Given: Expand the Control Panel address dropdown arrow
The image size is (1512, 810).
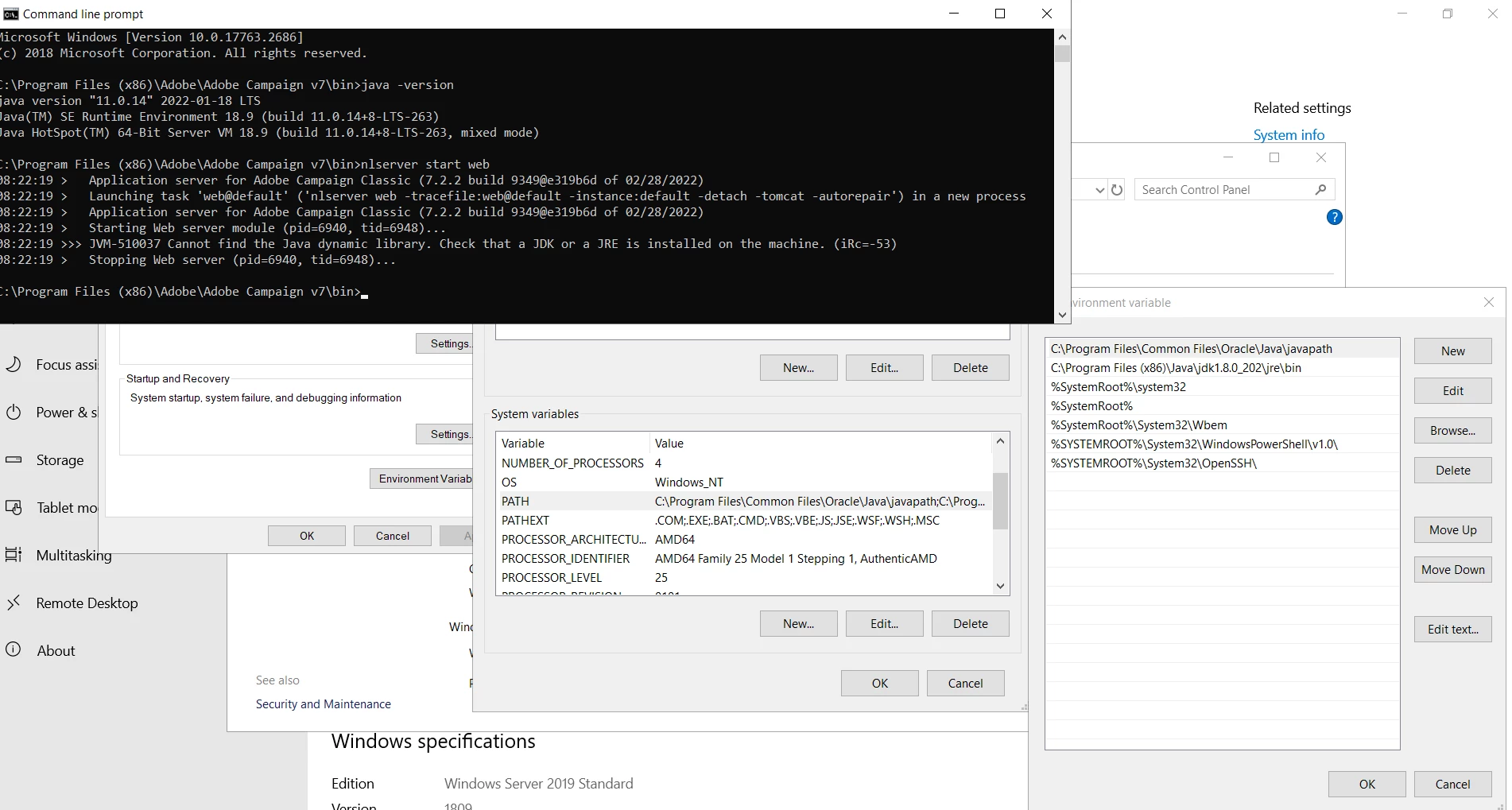Looking at the screenshot, I should point(1099,190).
